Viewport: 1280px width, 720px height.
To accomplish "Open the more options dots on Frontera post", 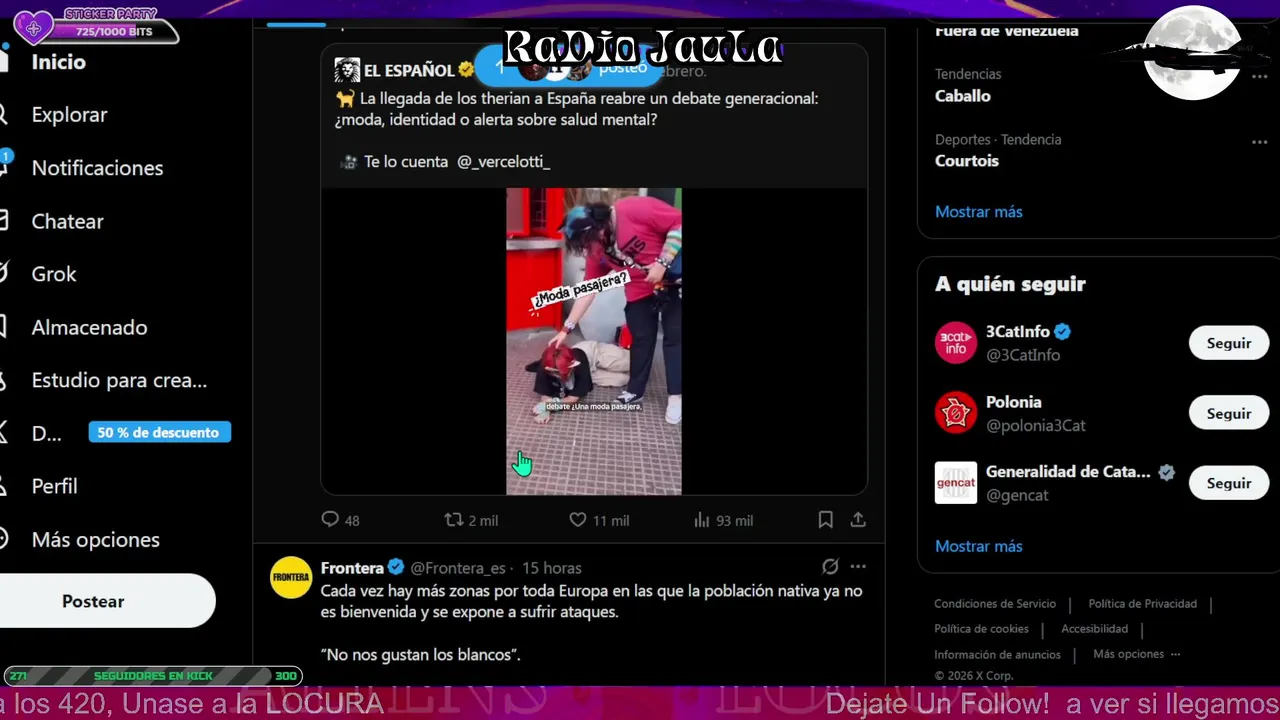I will [x=858, y=567].
